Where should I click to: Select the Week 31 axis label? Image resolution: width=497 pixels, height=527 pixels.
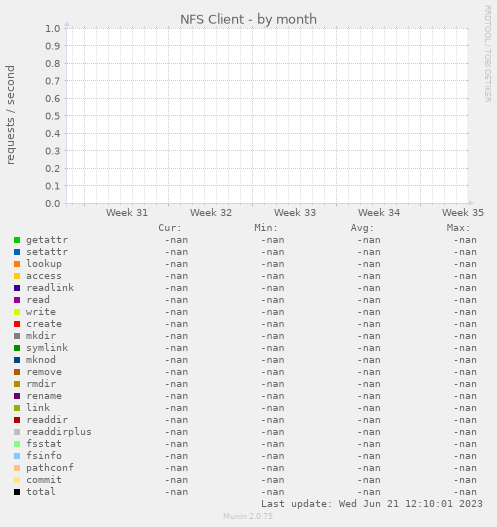click(x=127, y=212)
